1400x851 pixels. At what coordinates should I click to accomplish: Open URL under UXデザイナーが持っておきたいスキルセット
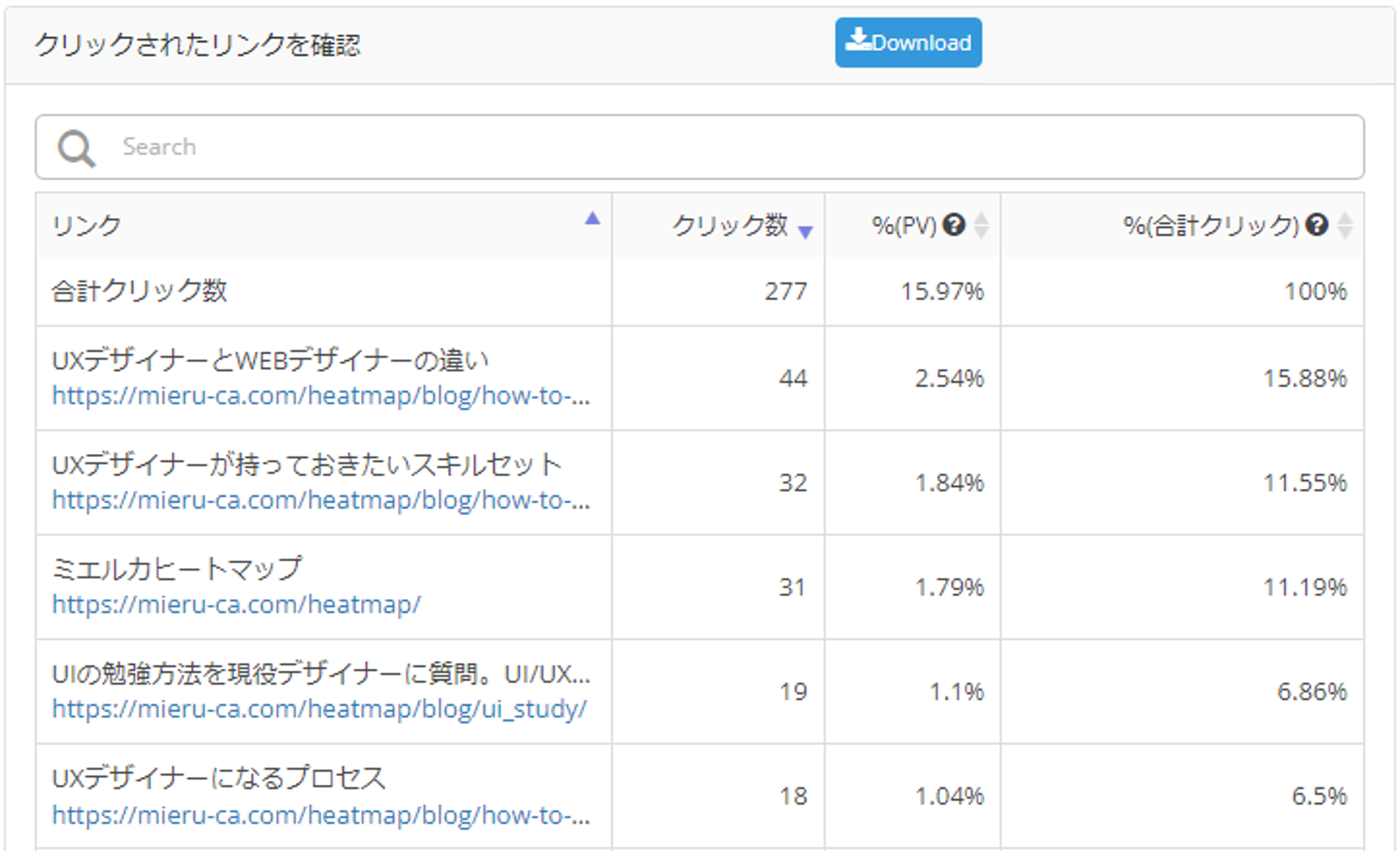tap(321, 500)
